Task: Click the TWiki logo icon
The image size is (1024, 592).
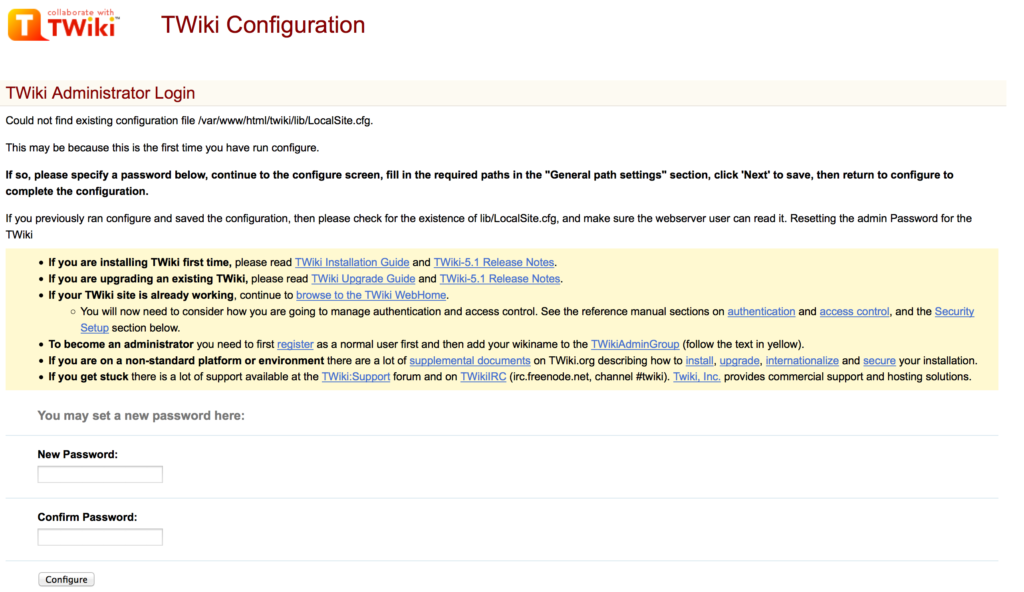Action: (x=63, y=25)
